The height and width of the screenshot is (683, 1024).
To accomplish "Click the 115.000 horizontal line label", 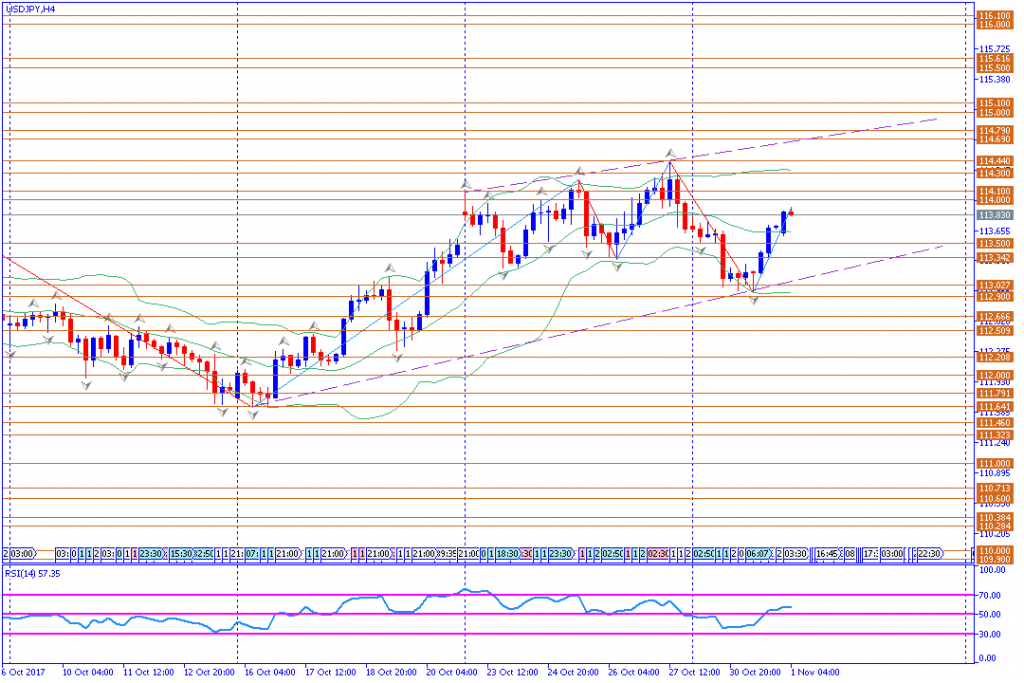I will 993,113.
